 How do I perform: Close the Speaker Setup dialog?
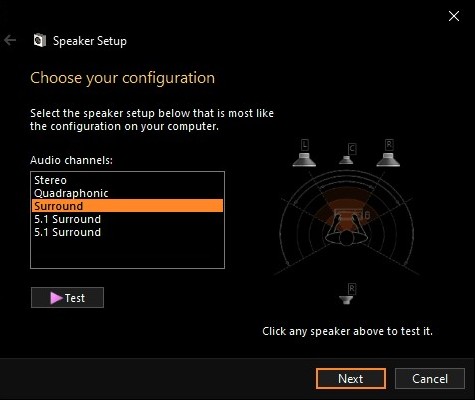point(454,16)
